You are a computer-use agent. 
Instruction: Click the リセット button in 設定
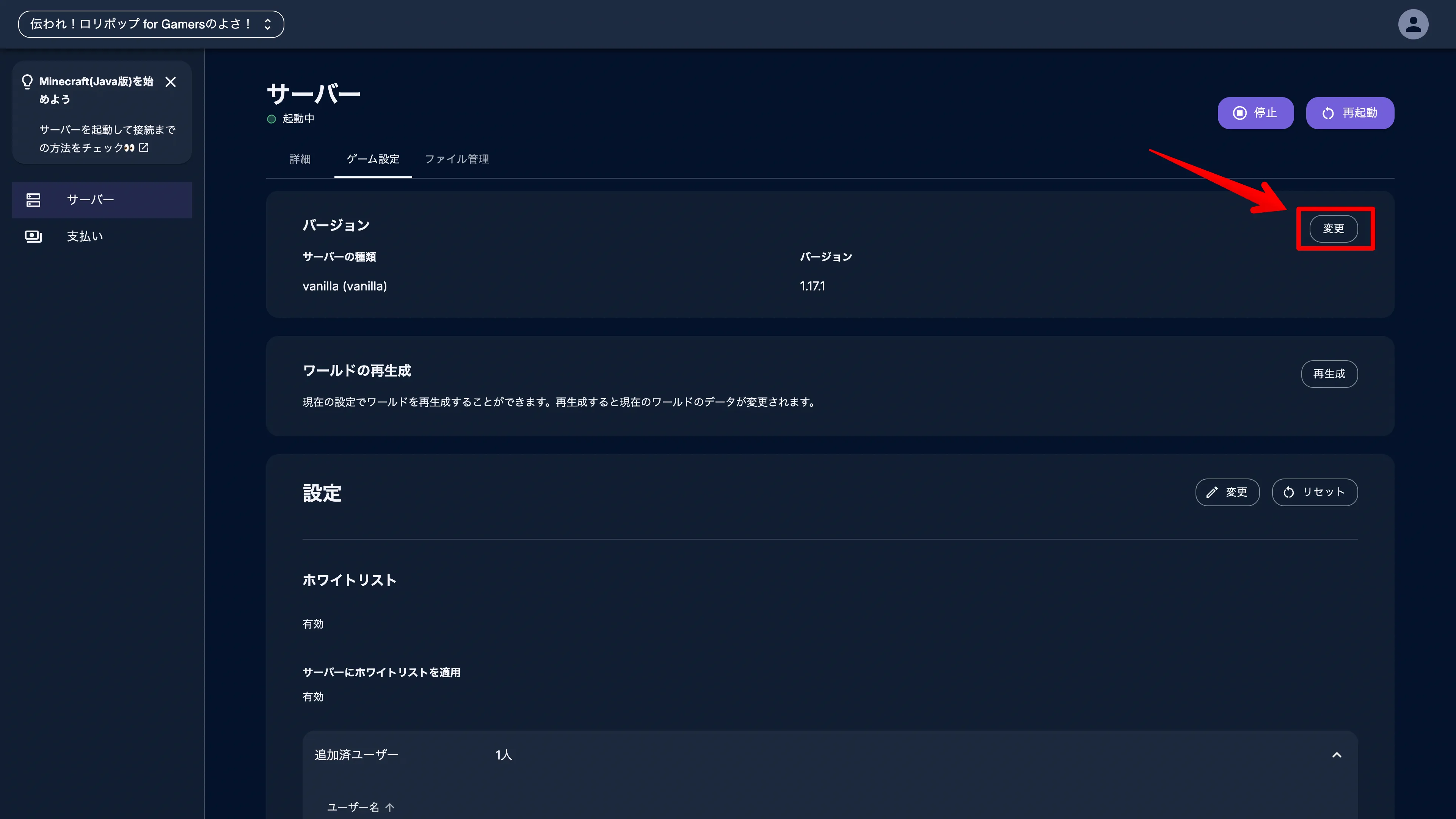[1315, 492]
